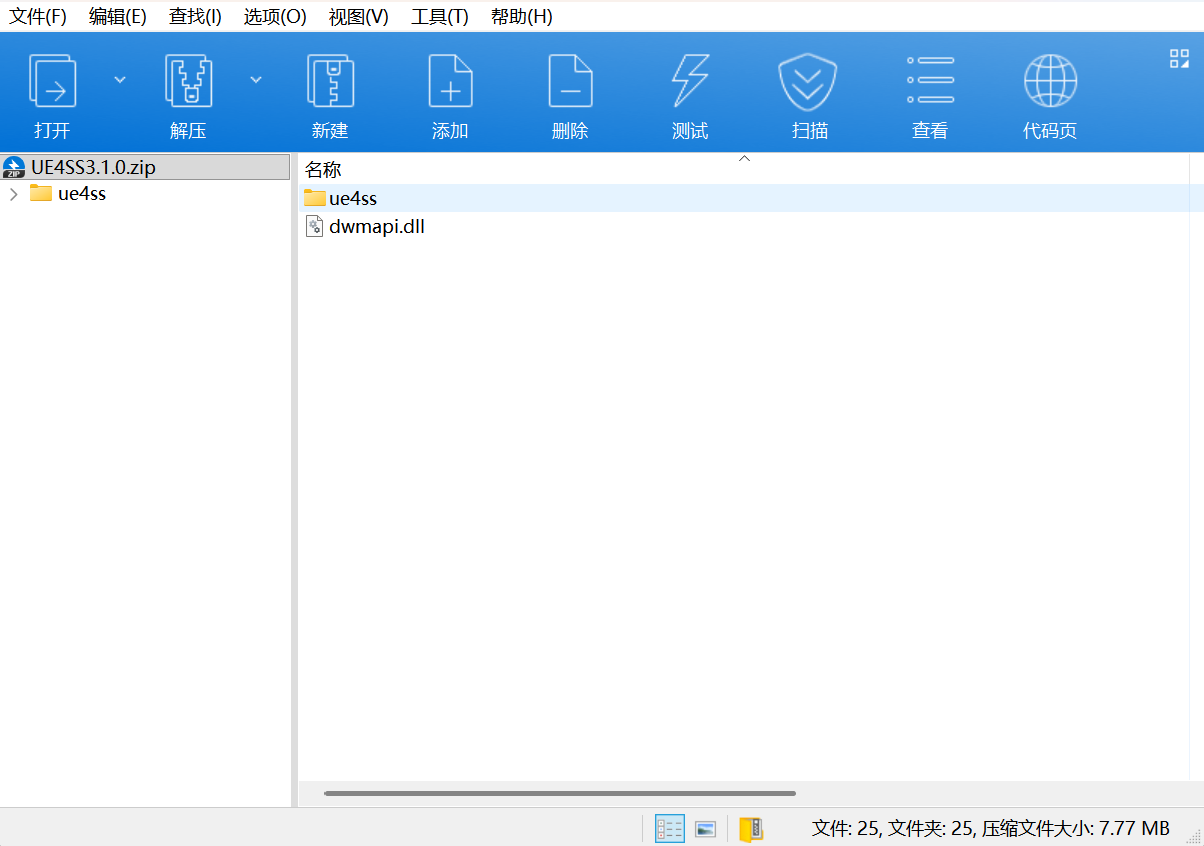Click the 删除 (Delete) file icon
Viewport: 1204px width, 846px height.
click(x=570, y=81)
